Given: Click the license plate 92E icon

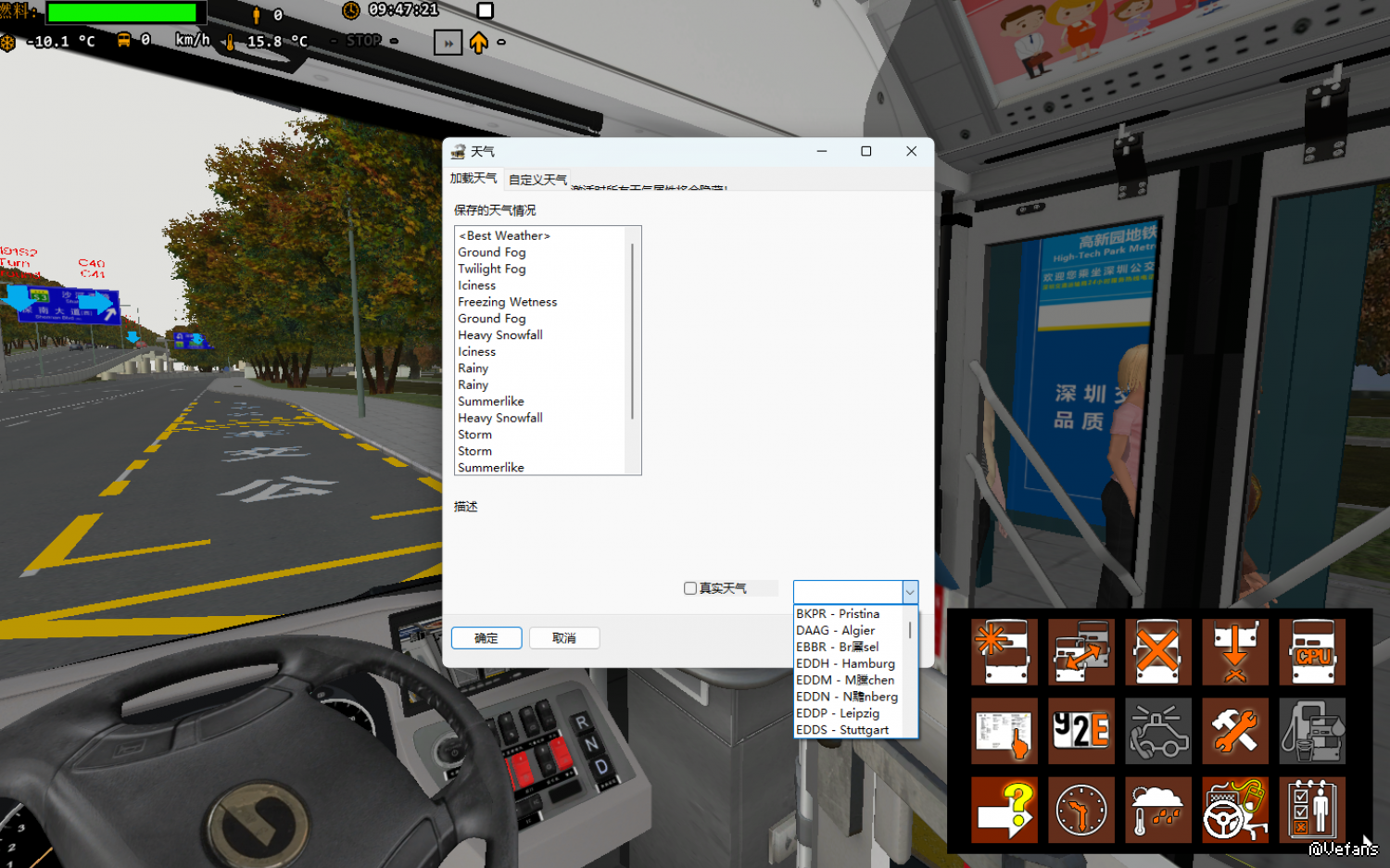Looking at the screenshot, I should (1080, 731).
